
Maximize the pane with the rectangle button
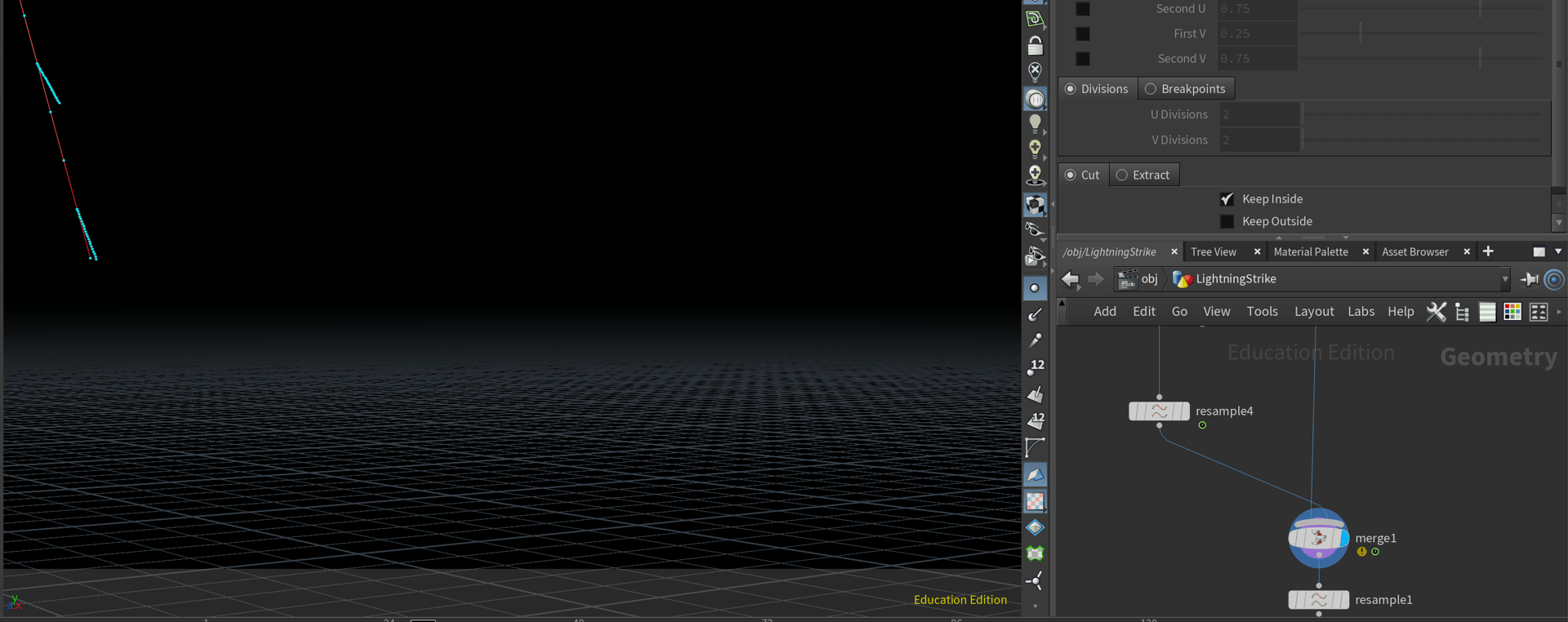pyautogui.click(x=1539, y=252)
